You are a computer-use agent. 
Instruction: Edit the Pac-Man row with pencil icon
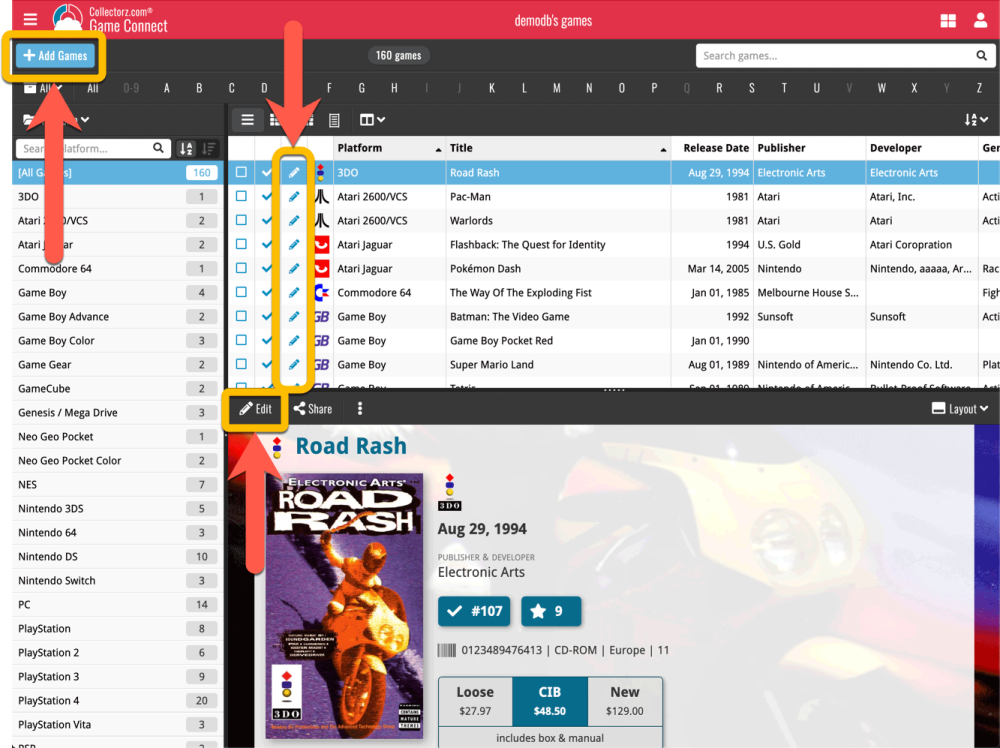293,196
